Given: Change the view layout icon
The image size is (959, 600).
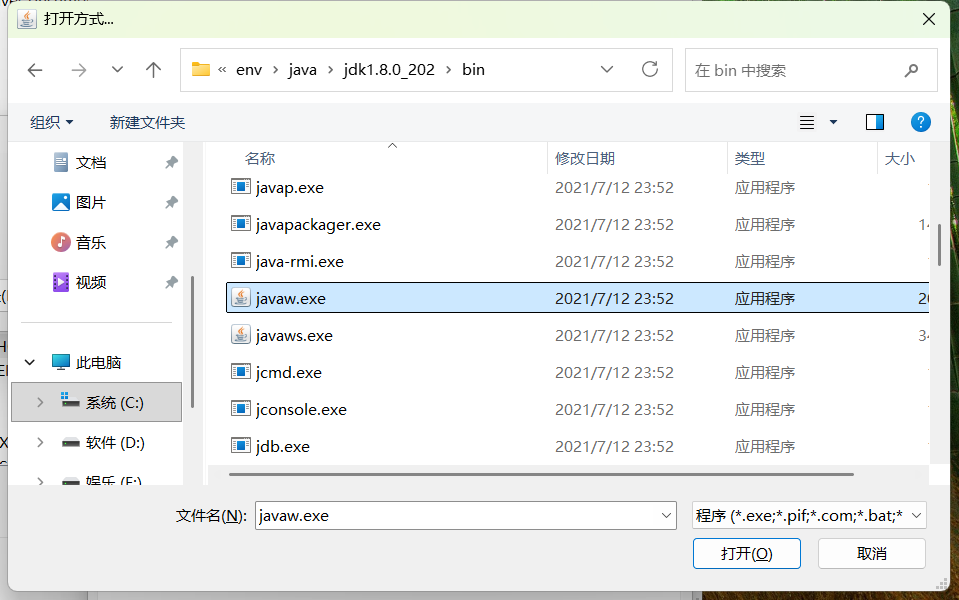Looking at the screenshot, I should pyautogui.click(x=807, y=122).
